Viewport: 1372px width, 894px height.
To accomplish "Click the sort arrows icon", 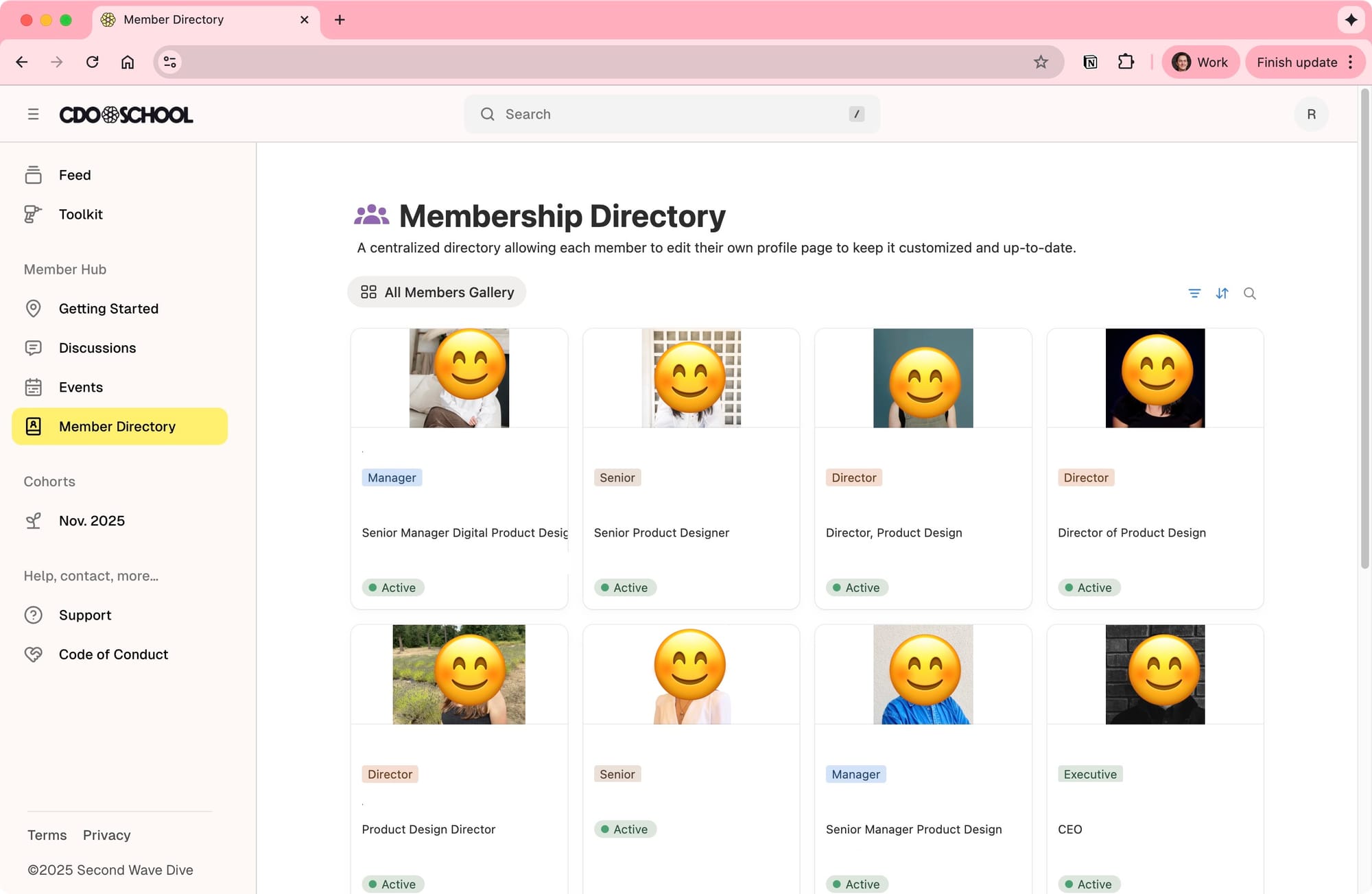I will click(1222, 294).
